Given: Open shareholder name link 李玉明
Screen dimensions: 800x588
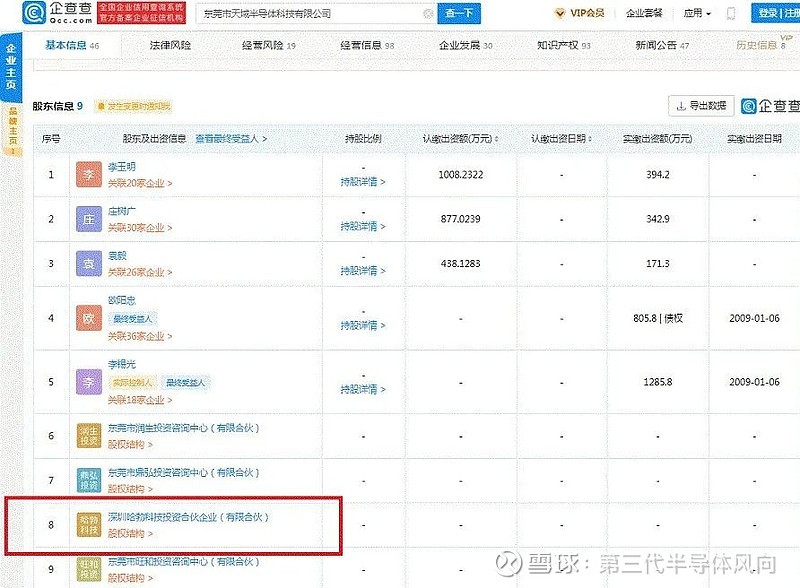Looking at the screenshot, I should [121, 167].
